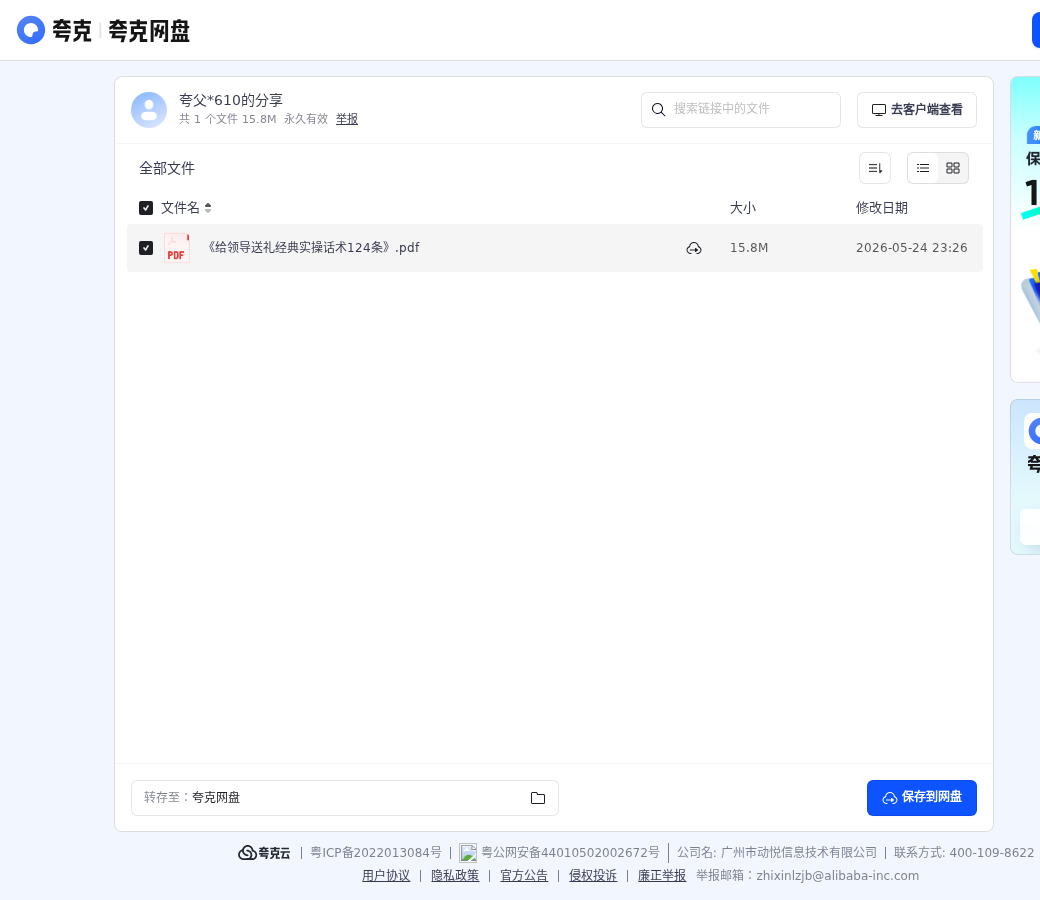Toggle the select-all 文件名 checkbox
Screen dimensions: 1040x900
click(x=146, y=208)
